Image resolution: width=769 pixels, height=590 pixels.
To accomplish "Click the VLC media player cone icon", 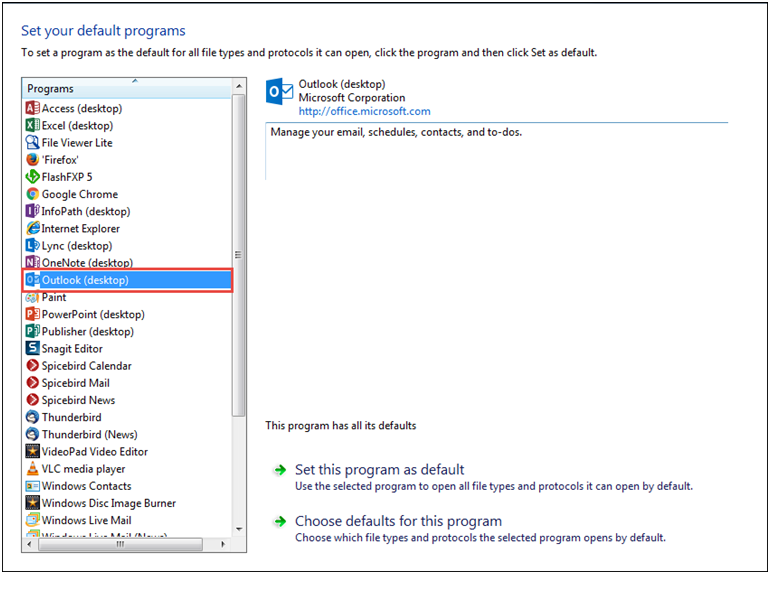I will (32, 468).
